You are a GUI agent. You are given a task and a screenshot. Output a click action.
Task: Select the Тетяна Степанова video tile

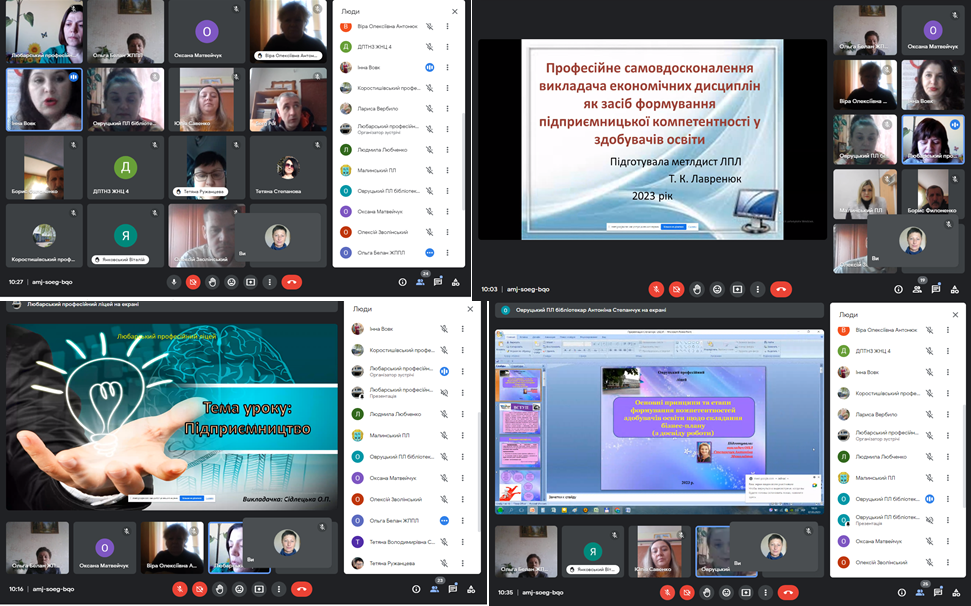288,164
